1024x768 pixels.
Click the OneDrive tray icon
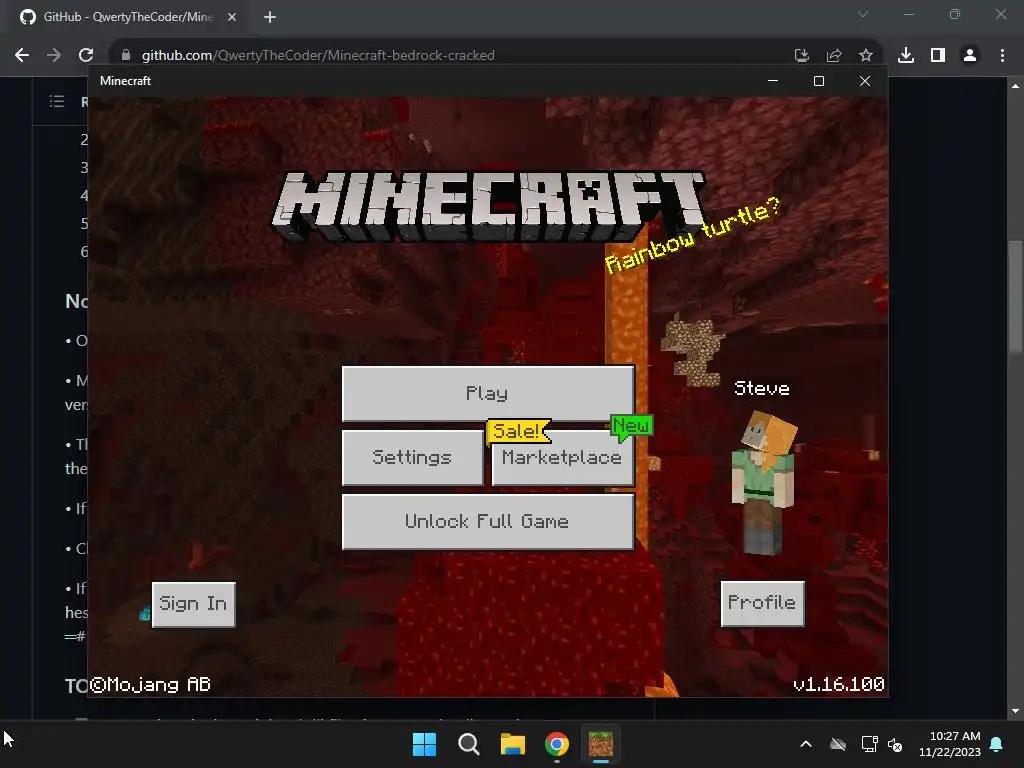coord(838,744)
